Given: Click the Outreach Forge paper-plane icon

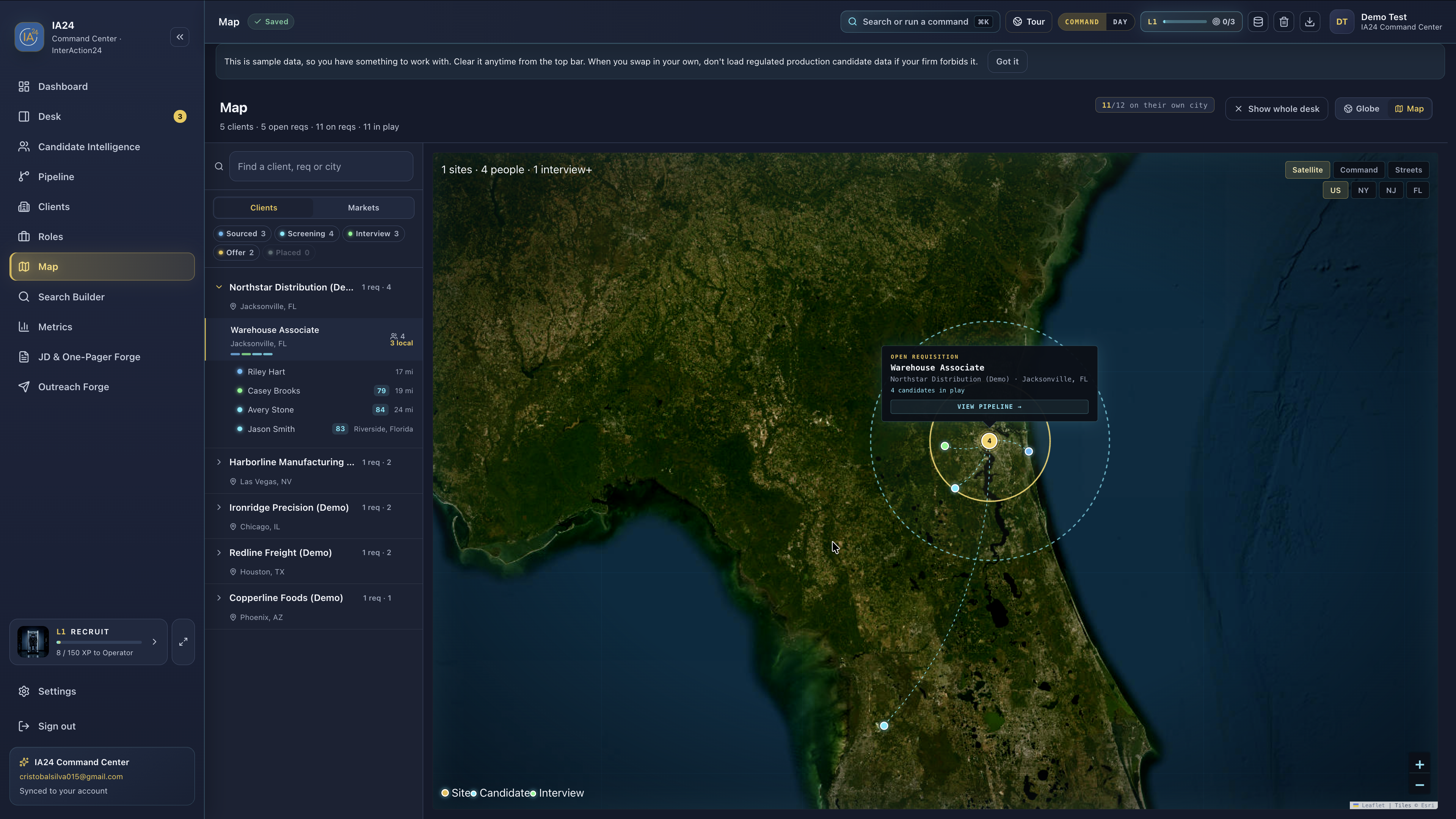Looking at the screenshot, I should (24, 387).
